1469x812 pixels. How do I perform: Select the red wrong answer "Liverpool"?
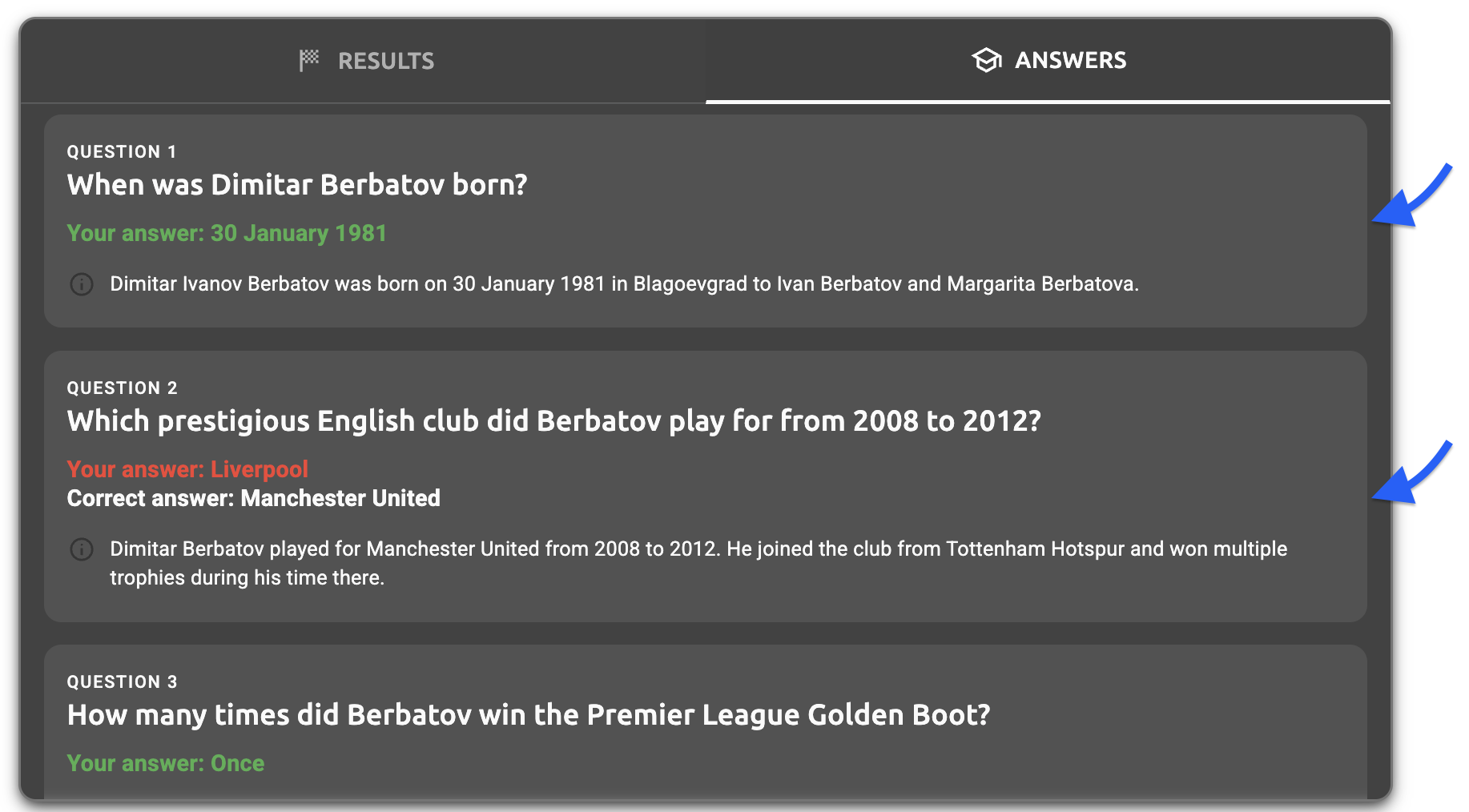pos(187,469)
